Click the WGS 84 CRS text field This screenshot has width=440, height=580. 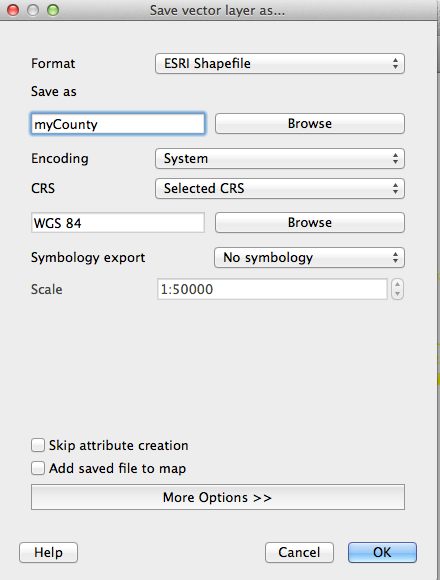pos(118,223)
